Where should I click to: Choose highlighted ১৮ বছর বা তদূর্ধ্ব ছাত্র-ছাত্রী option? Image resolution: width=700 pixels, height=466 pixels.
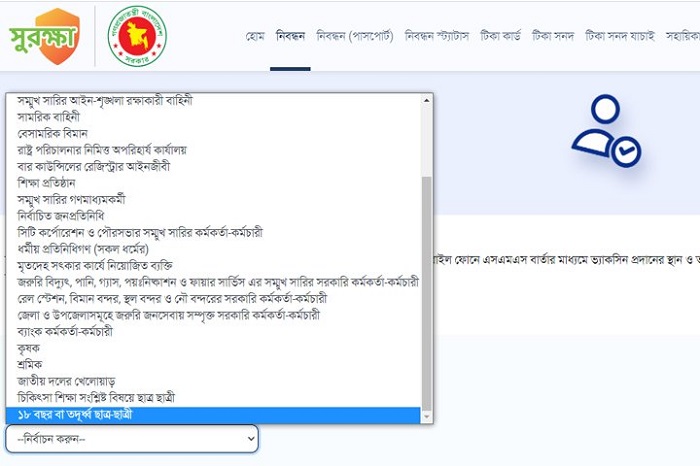[213, 415]
